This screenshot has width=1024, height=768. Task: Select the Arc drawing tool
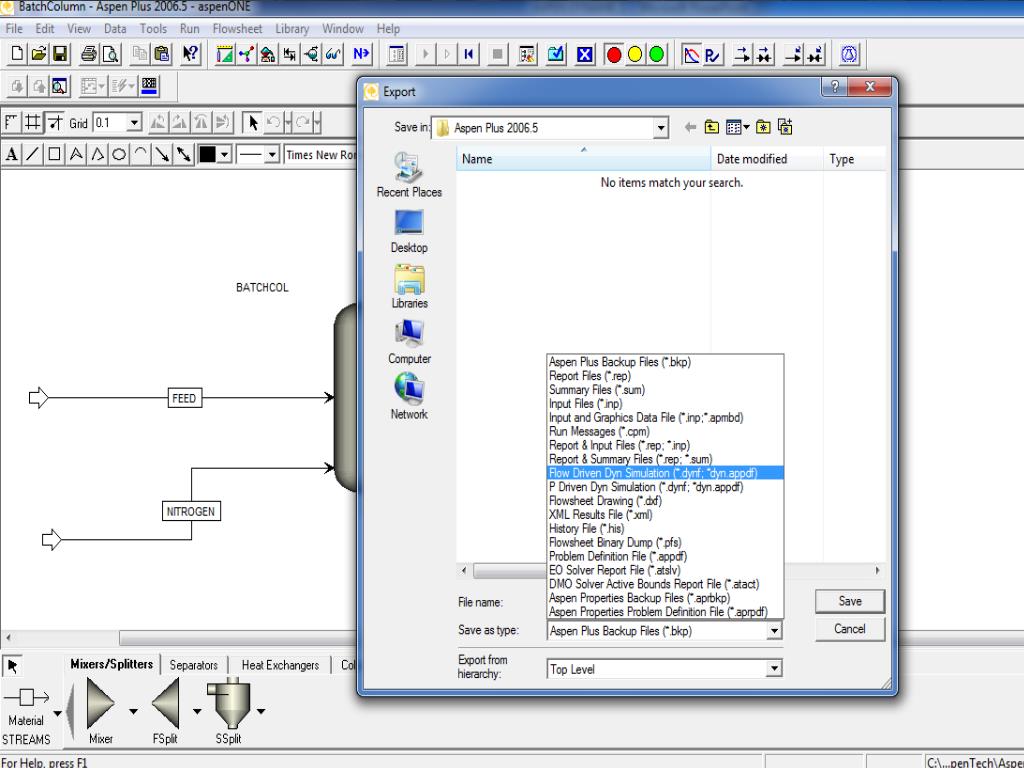[x=140, y=155]
